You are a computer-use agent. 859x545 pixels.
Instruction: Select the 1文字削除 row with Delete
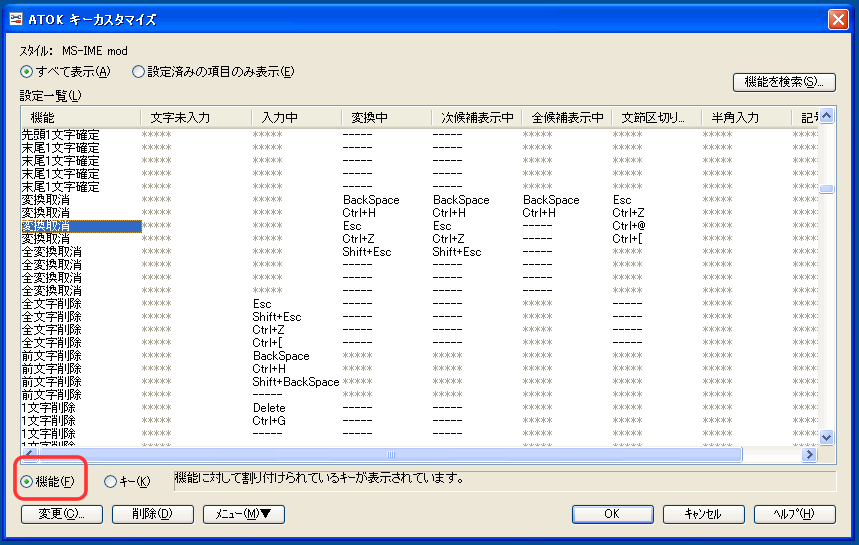tap(420, 408)
